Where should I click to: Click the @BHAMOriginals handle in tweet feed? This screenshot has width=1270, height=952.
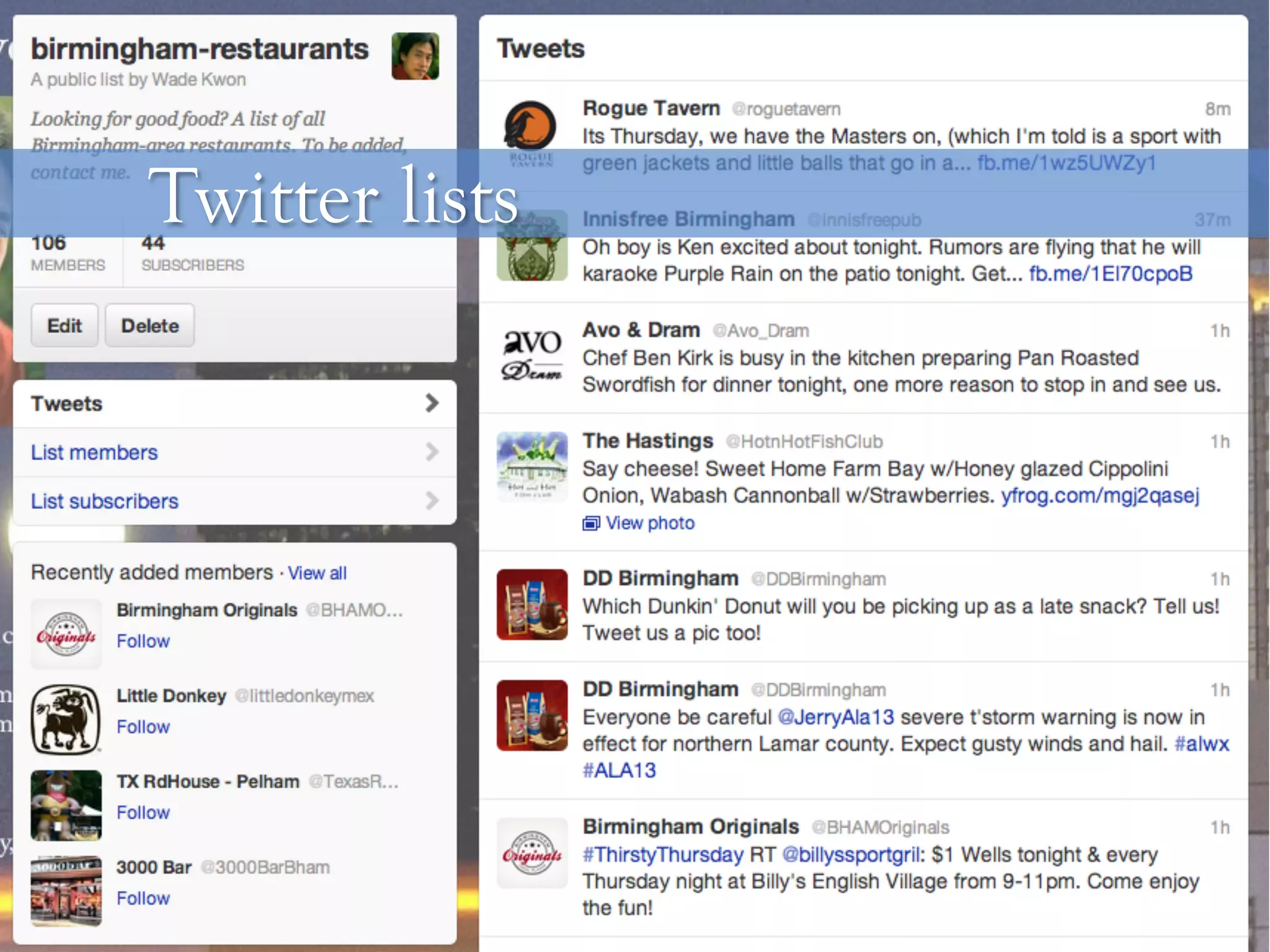[x=881, y=827]
